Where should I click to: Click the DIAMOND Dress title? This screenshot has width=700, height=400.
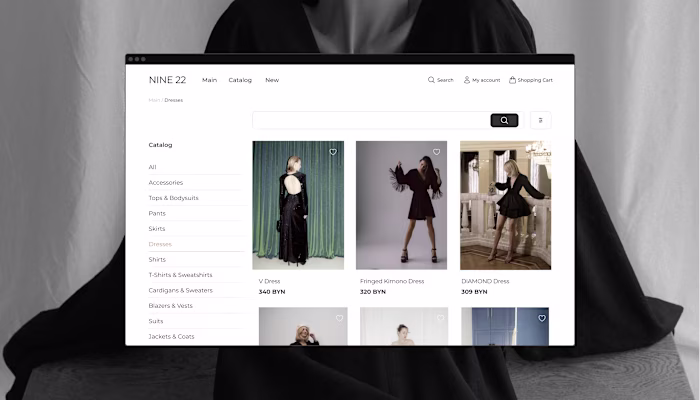point(485,281)
